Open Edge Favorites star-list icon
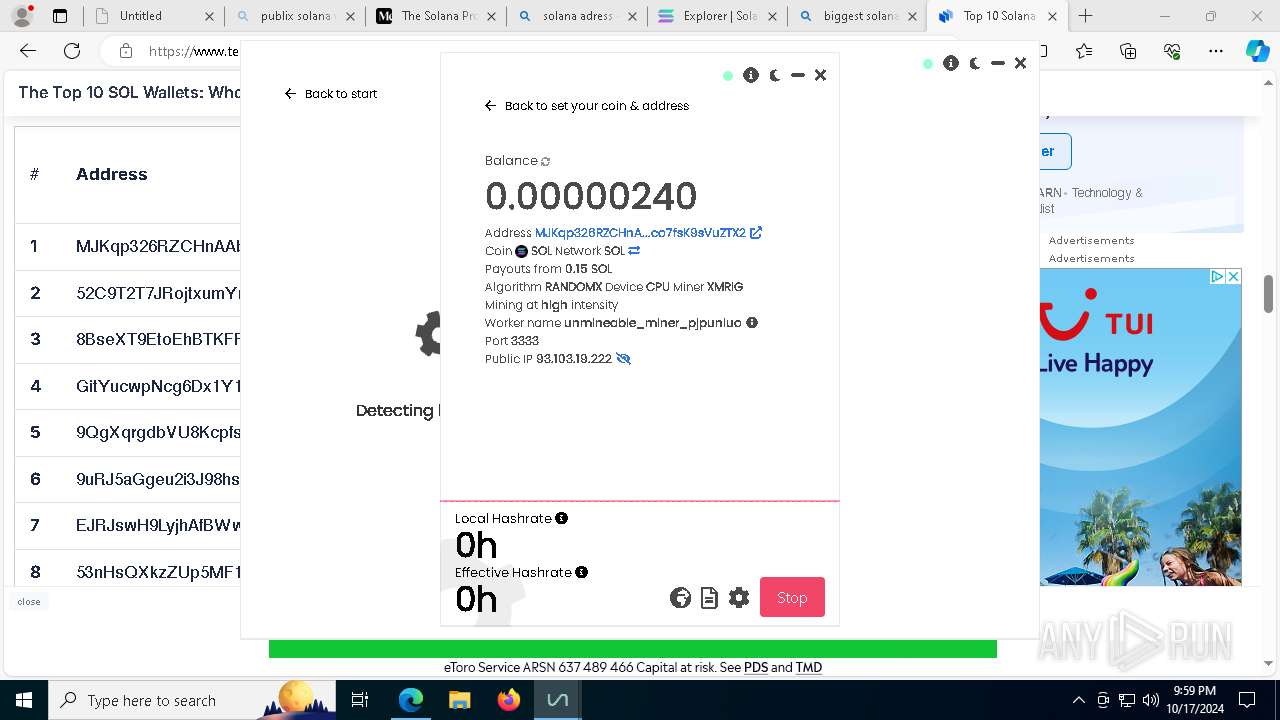 tap(1085, 51)
